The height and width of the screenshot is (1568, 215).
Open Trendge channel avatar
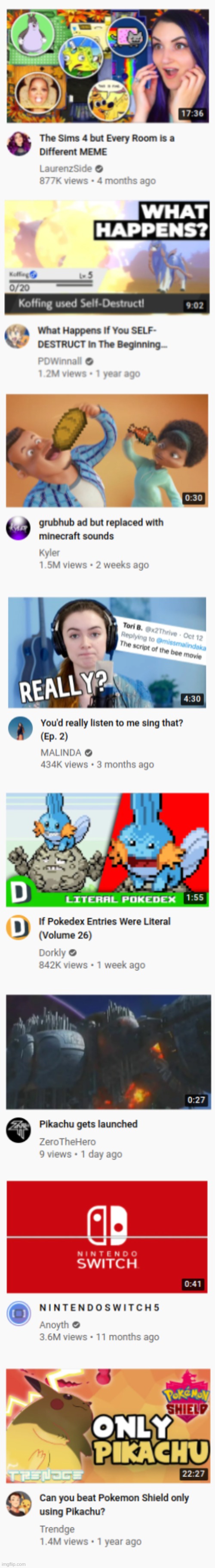point(18,1504)
